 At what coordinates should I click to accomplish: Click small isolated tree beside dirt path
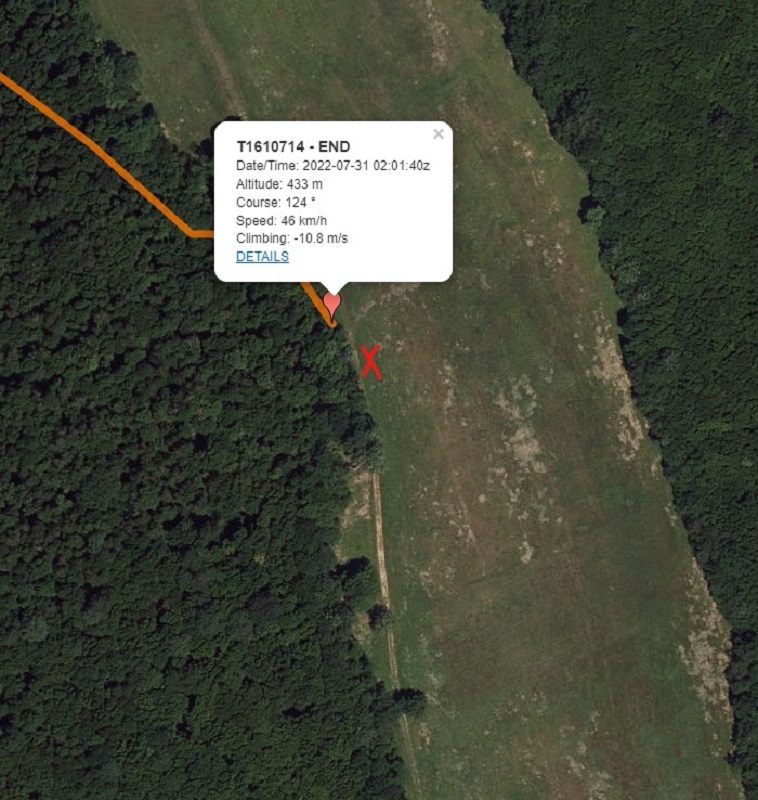pos(378,615)
